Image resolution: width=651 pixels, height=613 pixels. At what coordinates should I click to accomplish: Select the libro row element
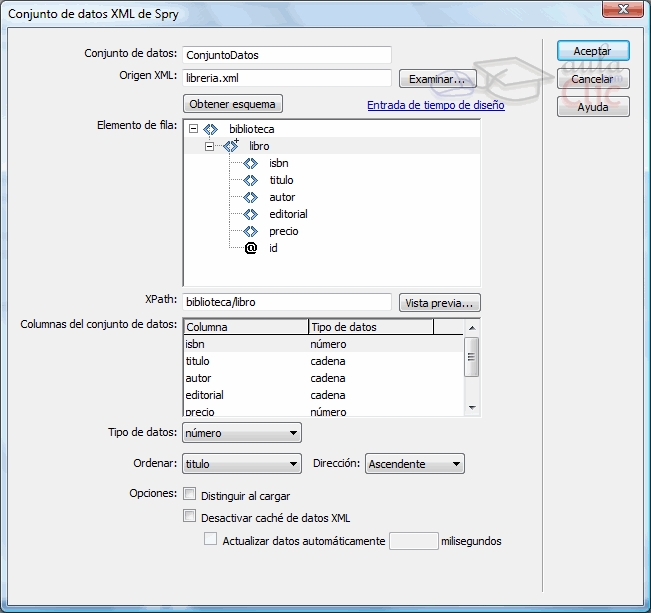(259, 146)
